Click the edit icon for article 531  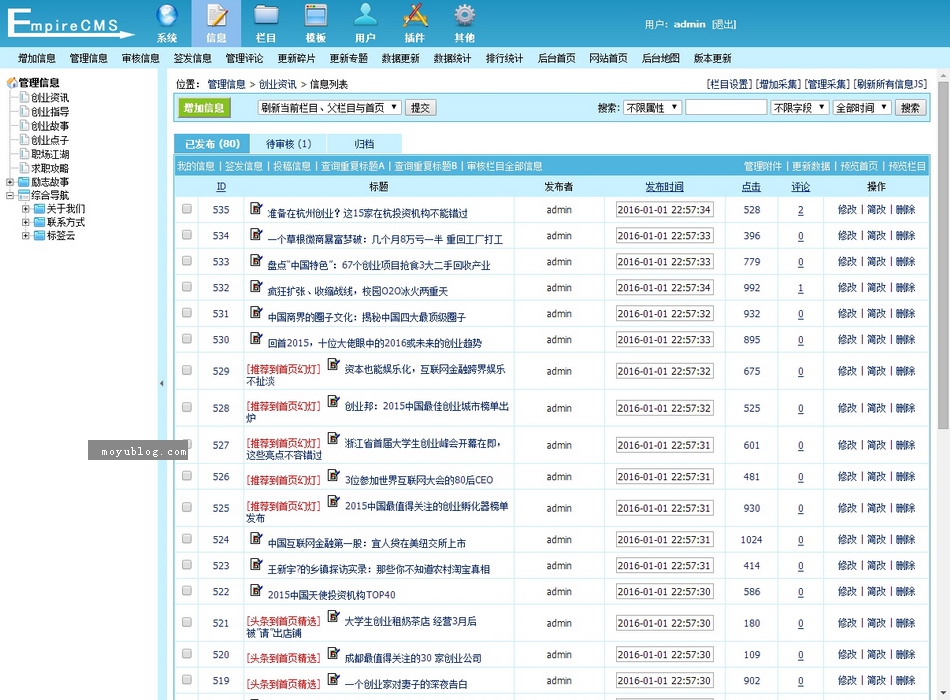coord(256,313)
